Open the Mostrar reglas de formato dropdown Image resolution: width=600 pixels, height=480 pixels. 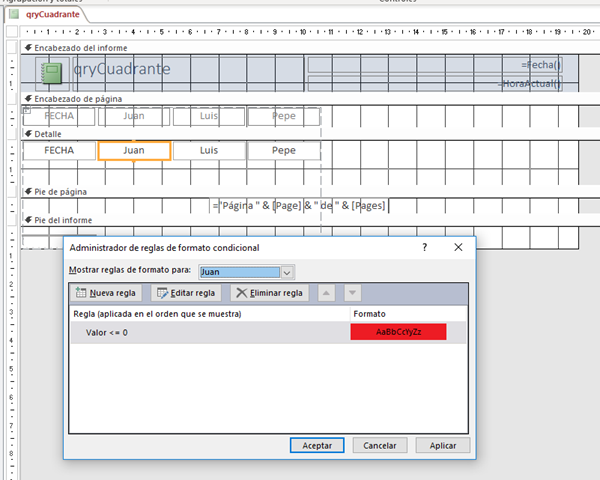pyautogui.click(x=287, y=272)
